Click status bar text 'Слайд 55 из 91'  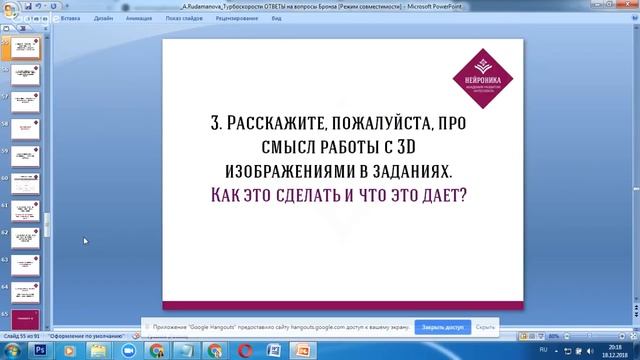click(22, 336)
